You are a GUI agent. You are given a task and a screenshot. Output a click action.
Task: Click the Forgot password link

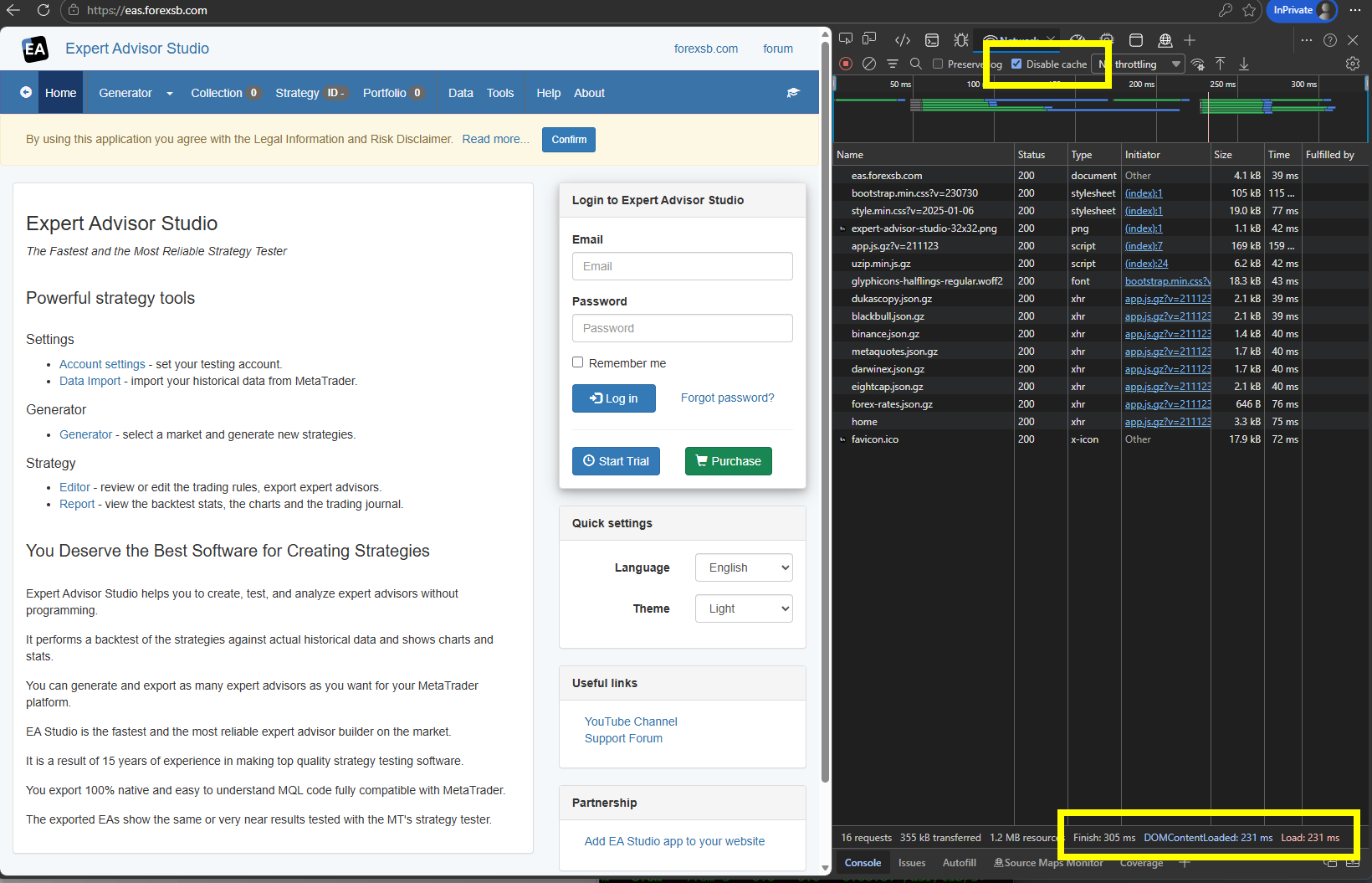pyautogui.click(x=727, y=398)
